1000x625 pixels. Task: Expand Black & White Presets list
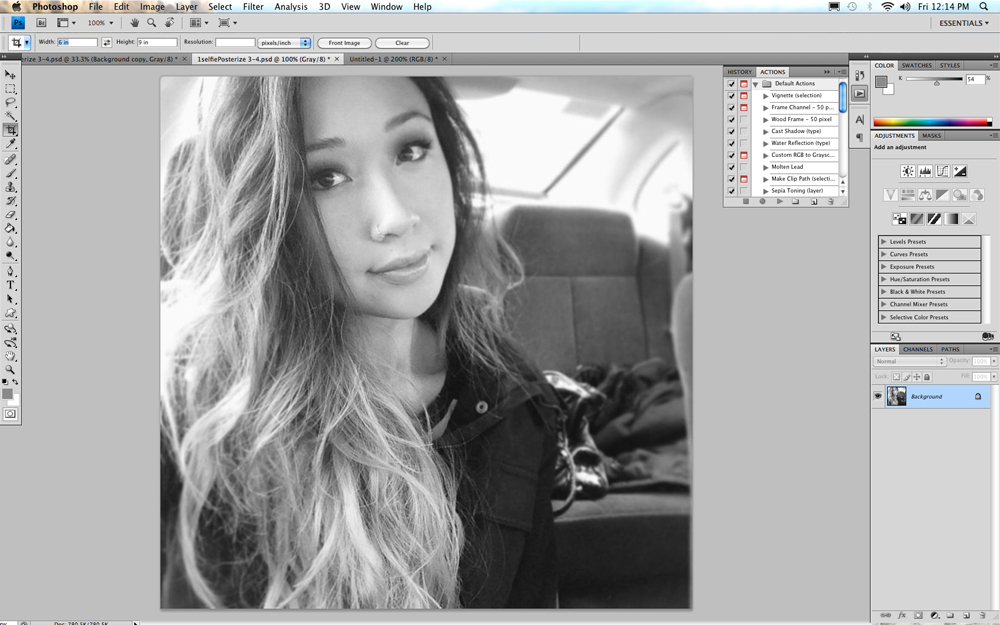pyautogui.click(x=883, y=292)
